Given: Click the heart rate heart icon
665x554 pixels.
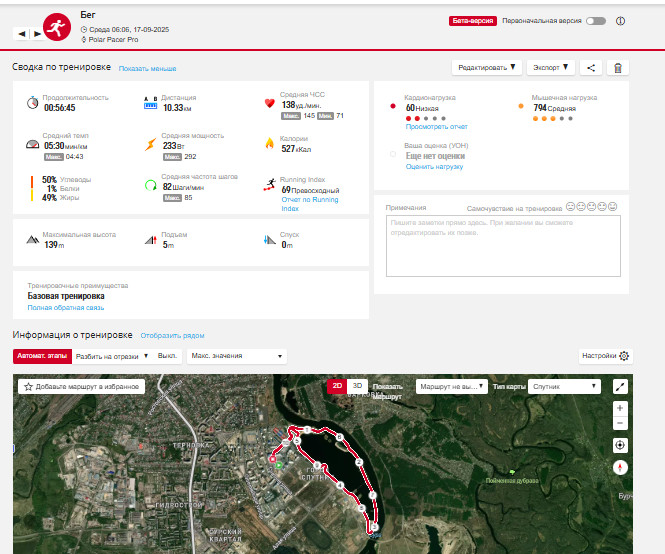Looking at the screenshot, I should point(269,103).
